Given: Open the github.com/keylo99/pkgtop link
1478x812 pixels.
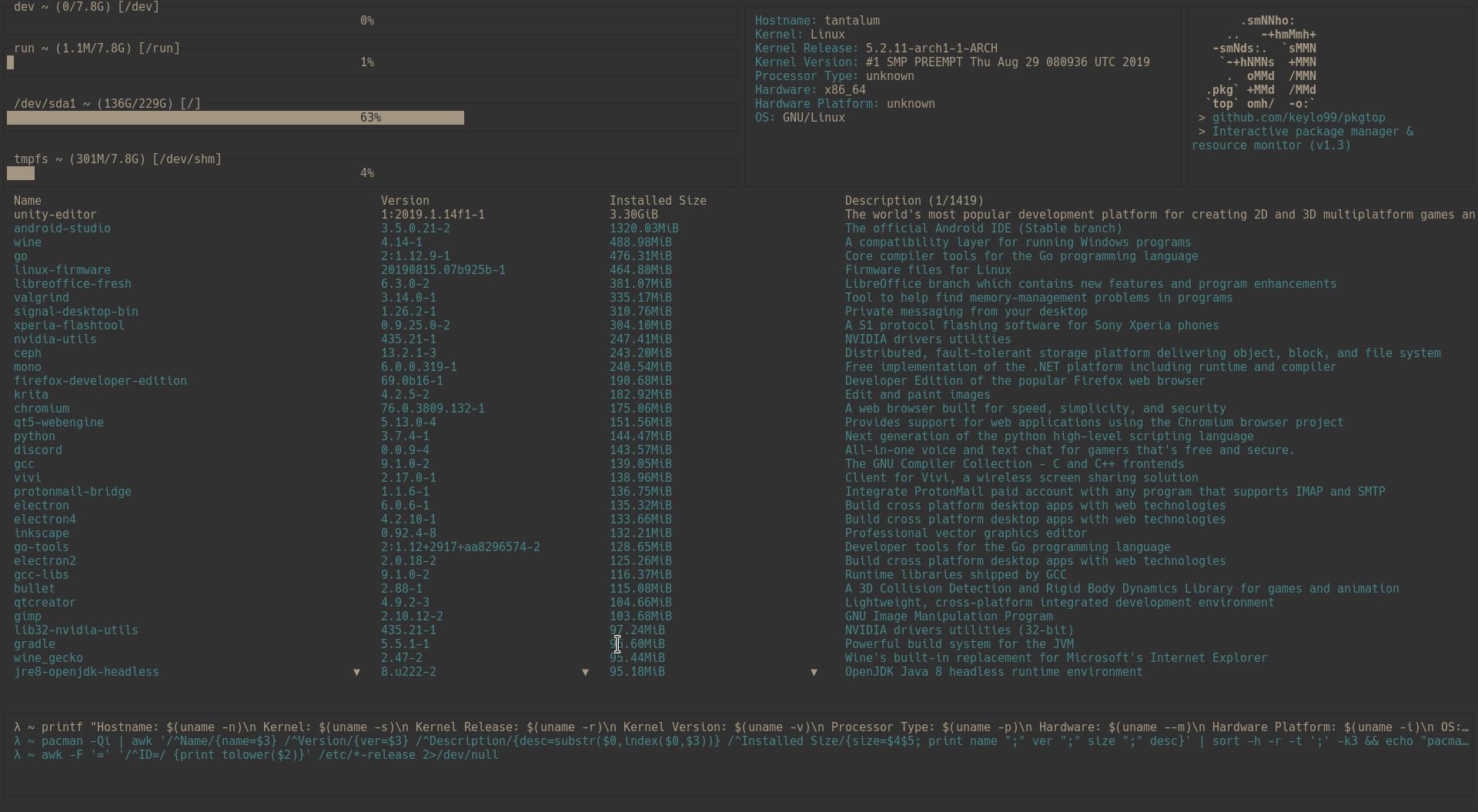Looking at the screenshot, I should point(1299,118).
